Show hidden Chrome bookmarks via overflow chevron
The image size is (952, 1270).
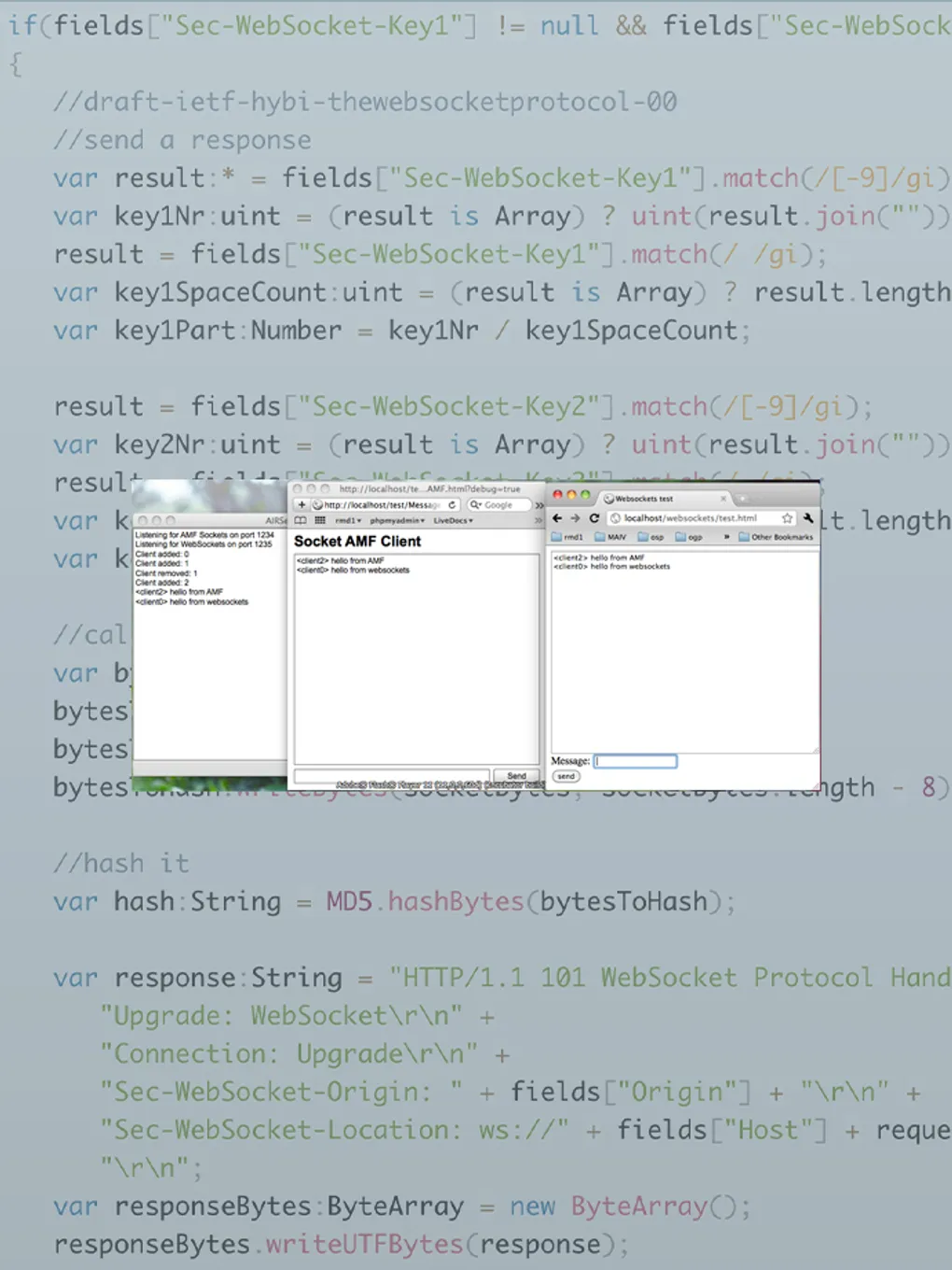click(726, 537)
